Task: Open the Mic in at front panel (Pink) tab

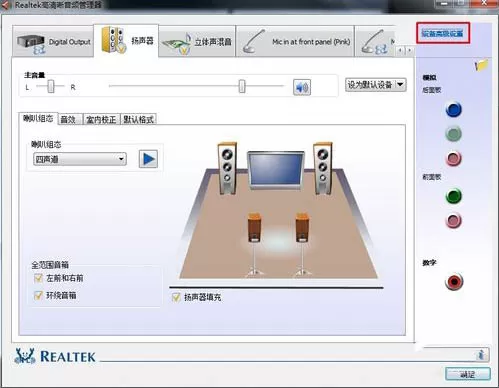Action: click(x=295, y=42)
